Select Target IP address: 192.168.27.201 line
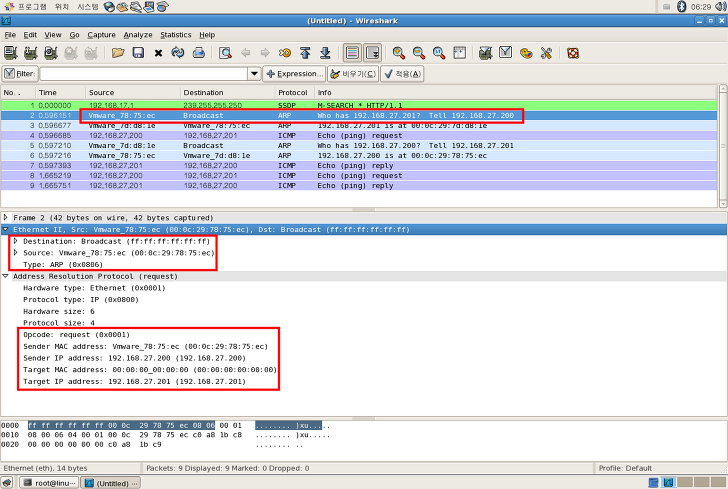 [135, 381]
